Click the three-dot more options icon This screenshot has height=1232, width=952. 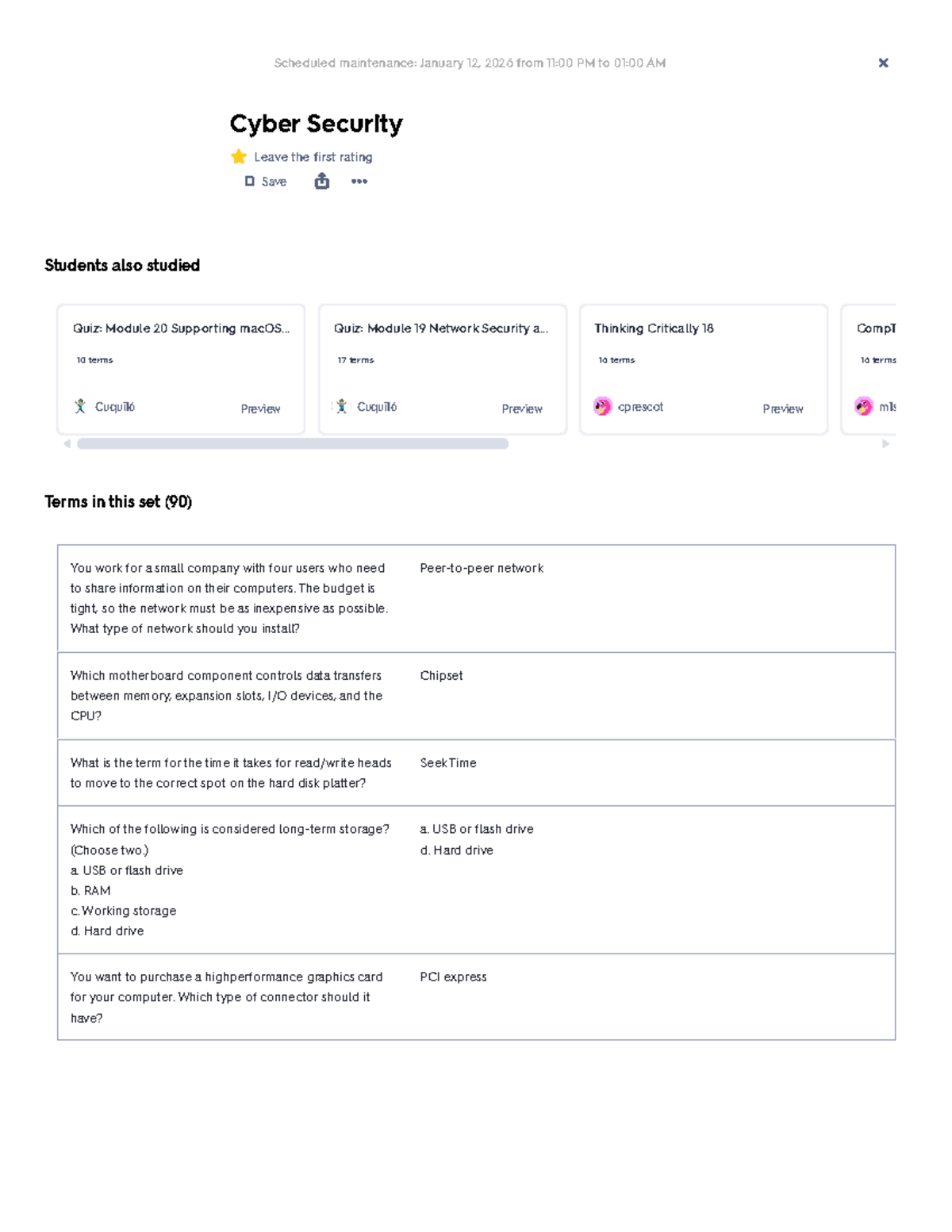point(359,182)
